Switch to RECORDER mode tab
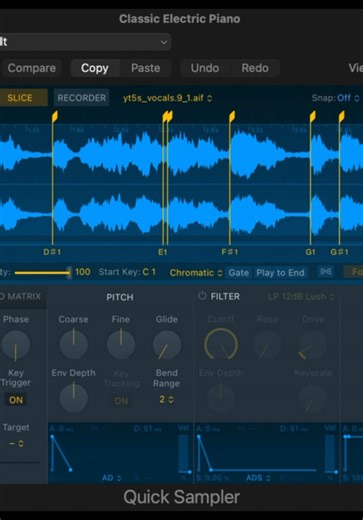363x520 pixels. tap(81, 98)
